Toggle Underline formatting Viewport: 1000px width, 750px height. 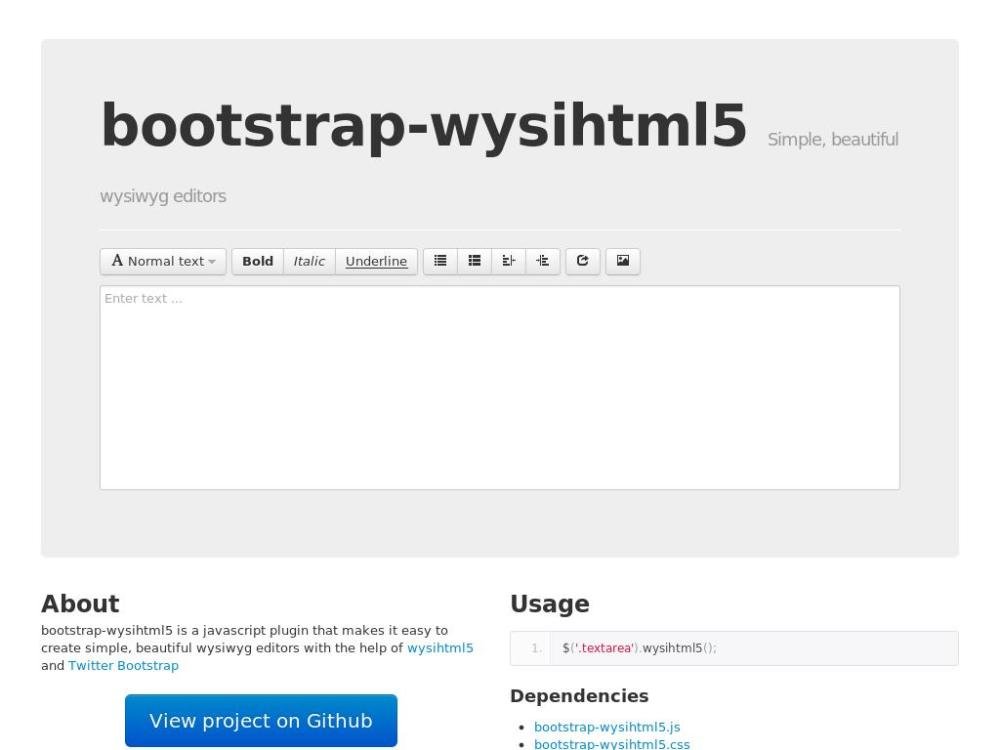(x=376, y=261)
